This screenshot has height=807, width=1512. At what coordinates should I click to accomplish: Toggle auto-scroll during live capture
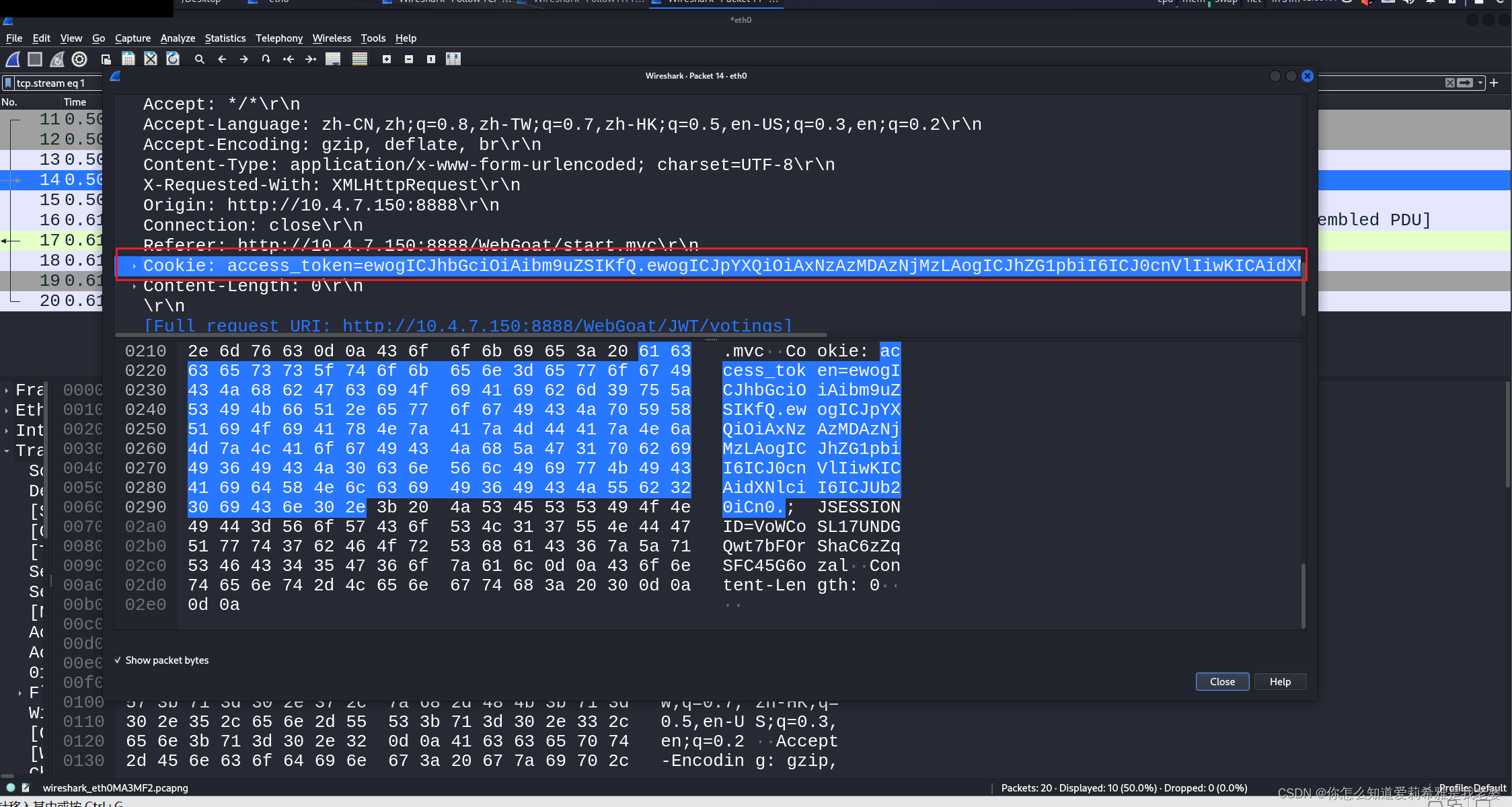click(333, 59)
